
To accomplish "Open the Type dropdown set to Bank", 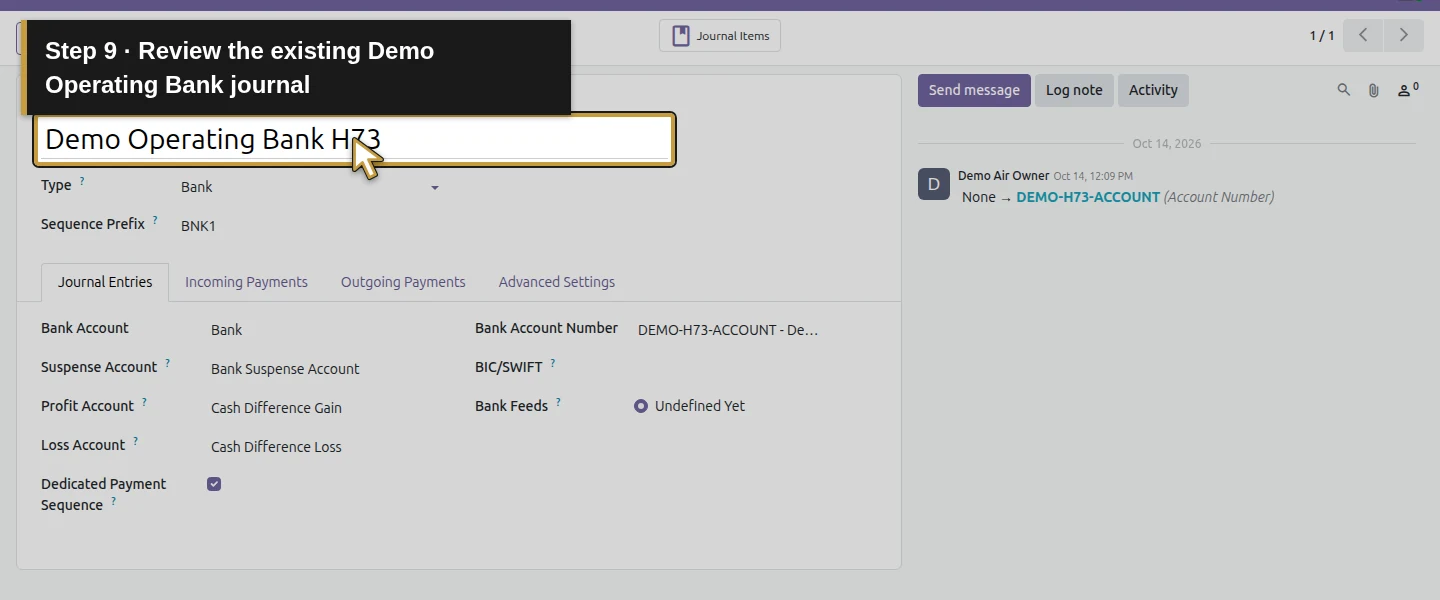I will [311, 187].
